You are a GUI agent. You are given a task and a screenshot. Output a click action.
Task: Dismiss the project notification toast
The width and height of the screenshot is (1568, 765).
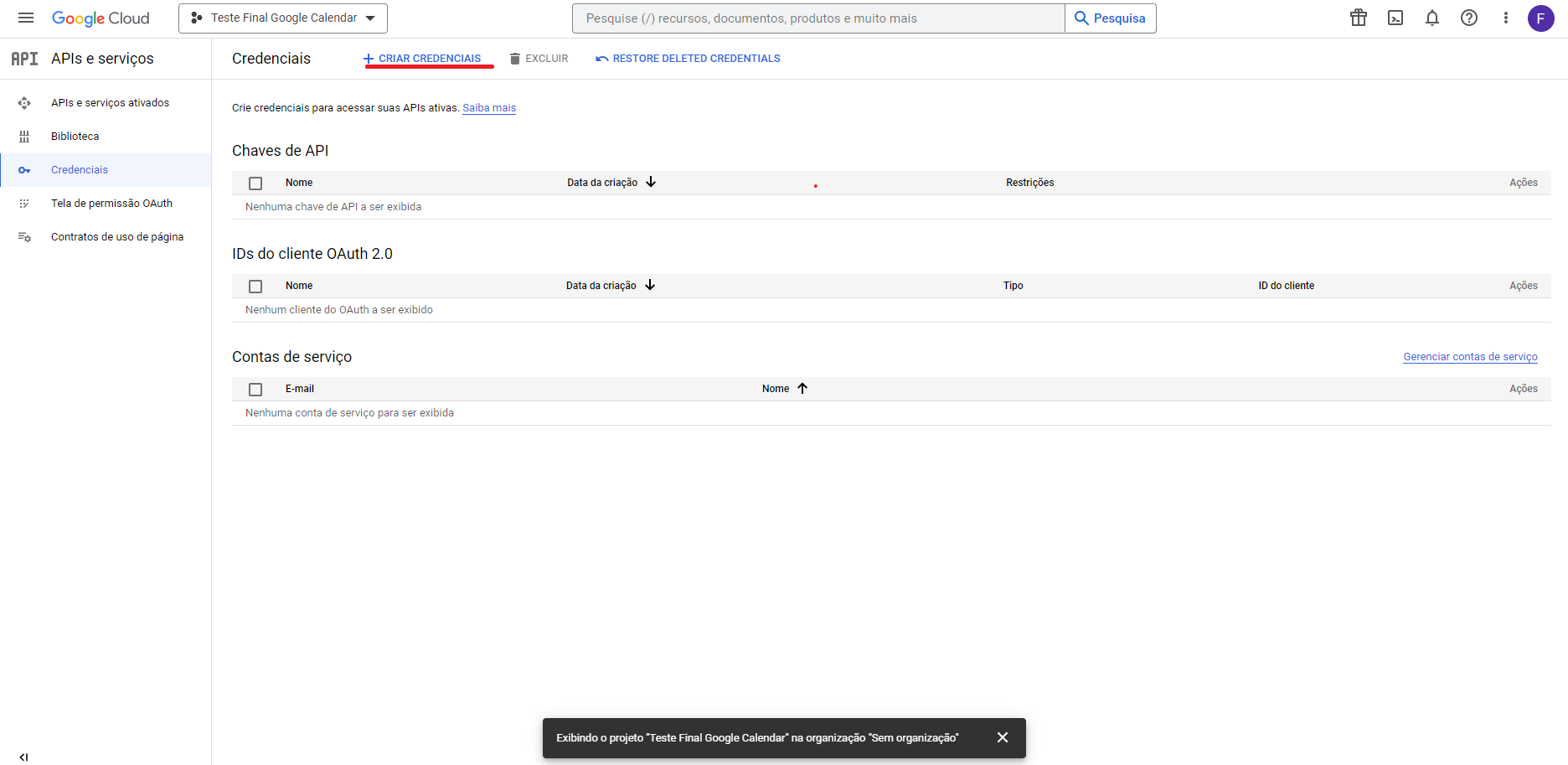(1003, 737)
